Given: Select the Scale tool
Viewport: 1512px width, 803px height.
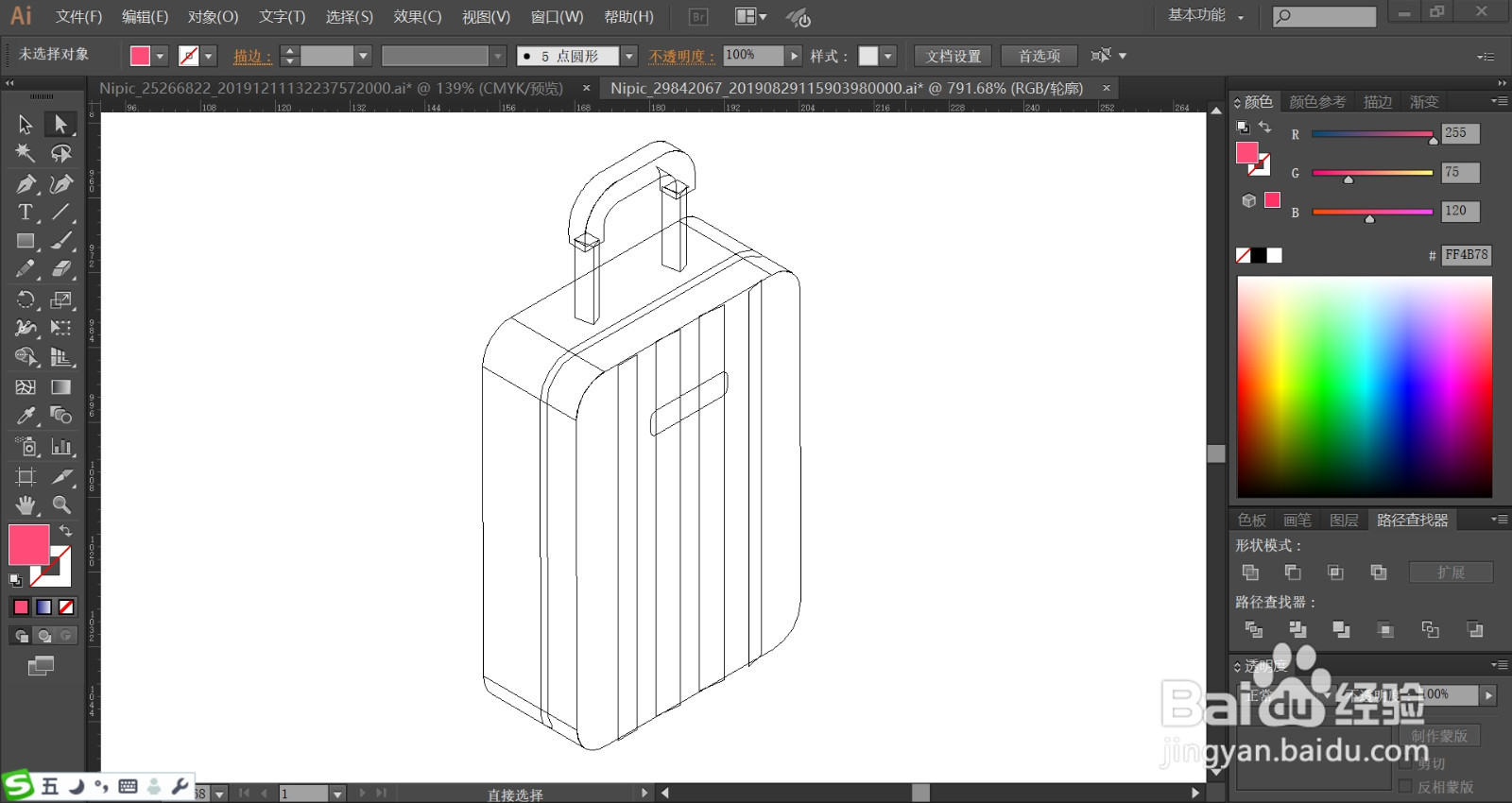Looking at the screenshot, I should click(x=60, y=299).
